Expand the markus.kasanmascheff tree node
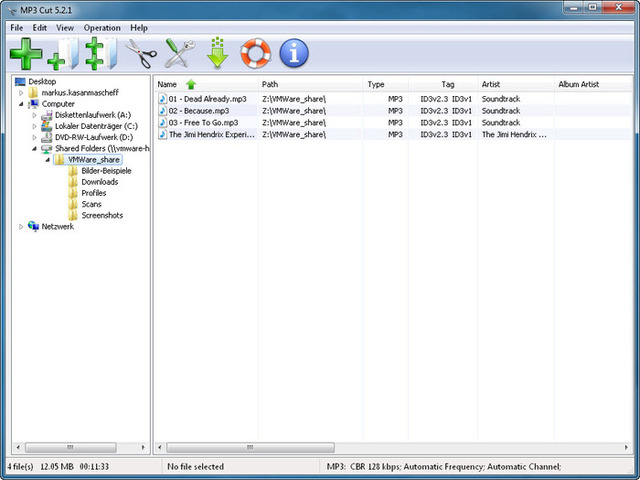The height and width of the screenshot is (480, 640). pos(21,93)
